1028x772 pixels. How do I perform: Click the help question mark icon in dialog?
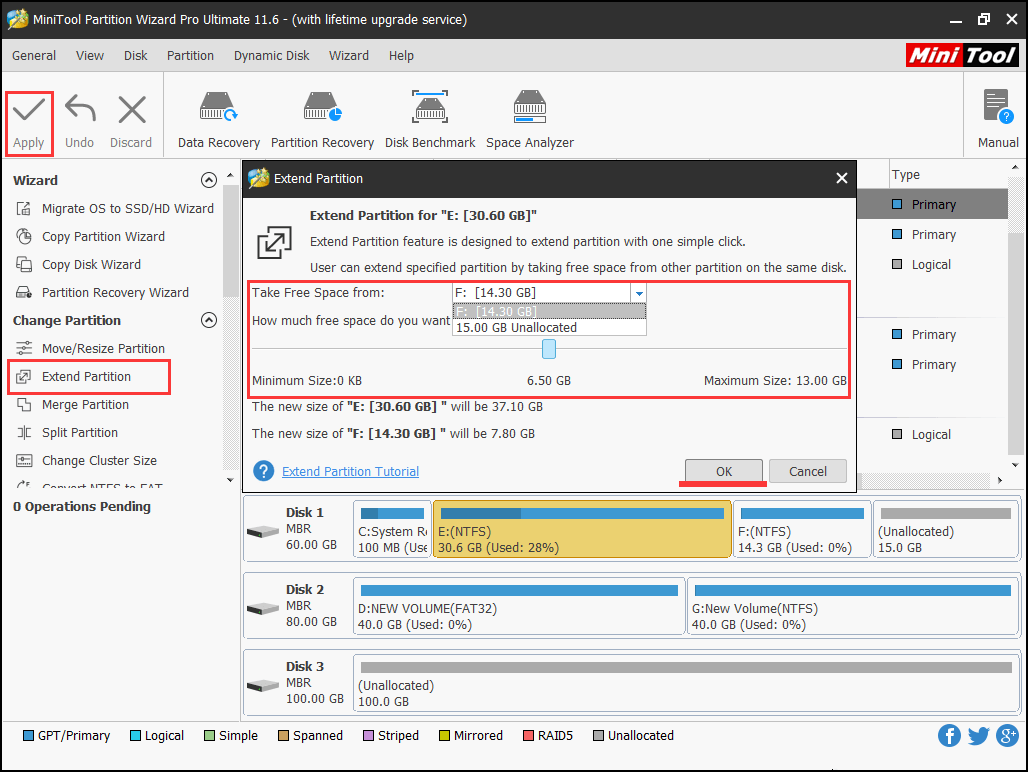(x=264, y=471)
